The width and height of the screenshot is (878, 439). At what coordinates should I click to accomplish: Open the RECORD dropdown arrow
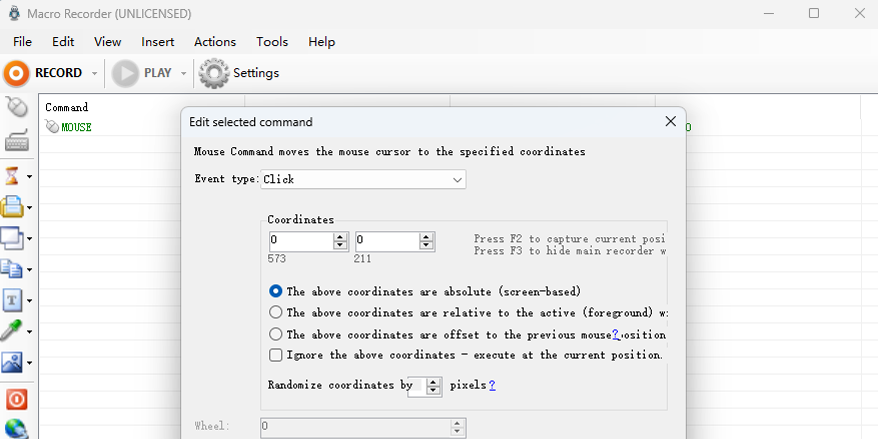click(x=94, y=73)
